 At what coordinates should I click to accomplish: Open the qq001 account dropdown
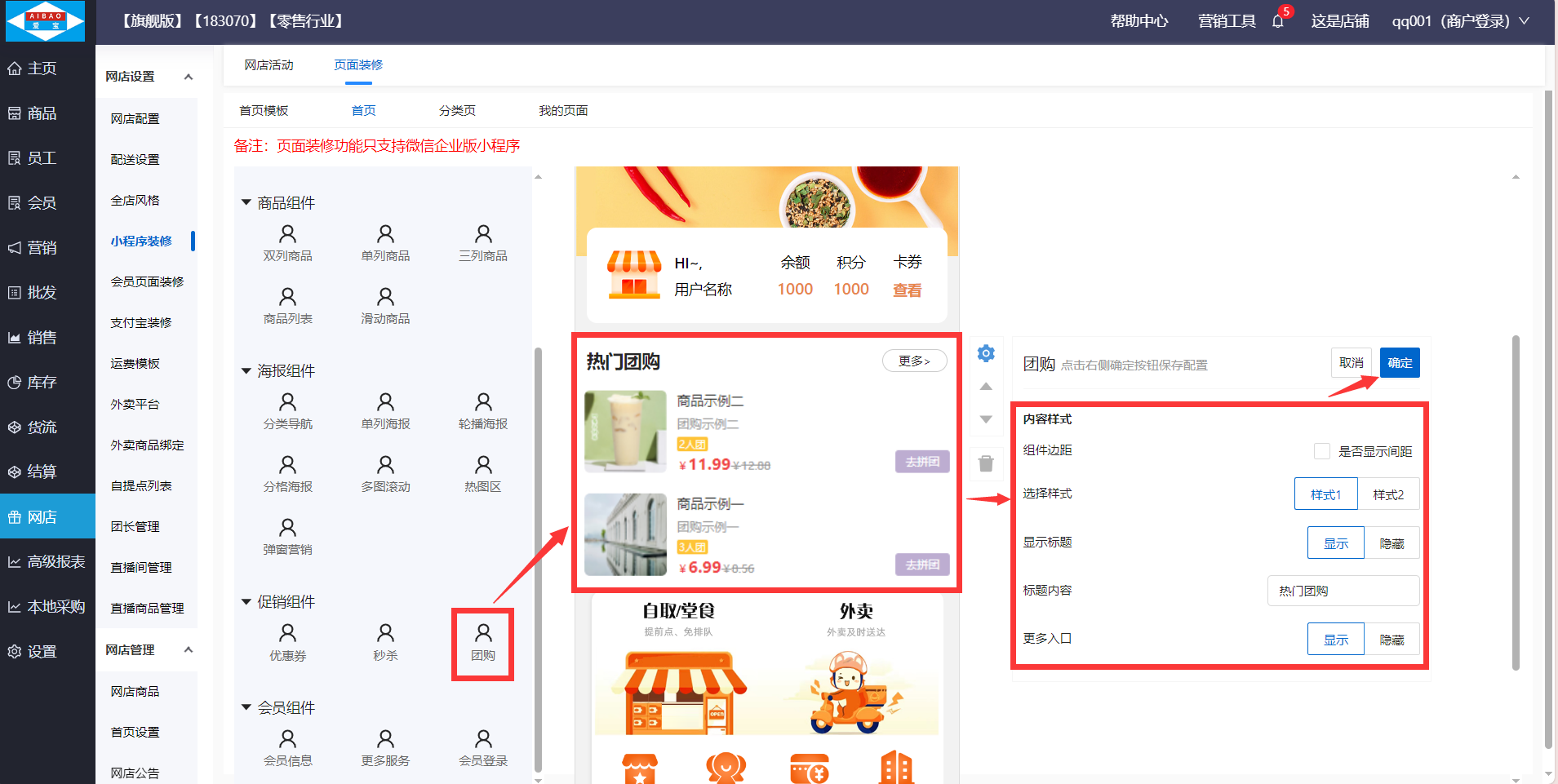point(1459,21)
